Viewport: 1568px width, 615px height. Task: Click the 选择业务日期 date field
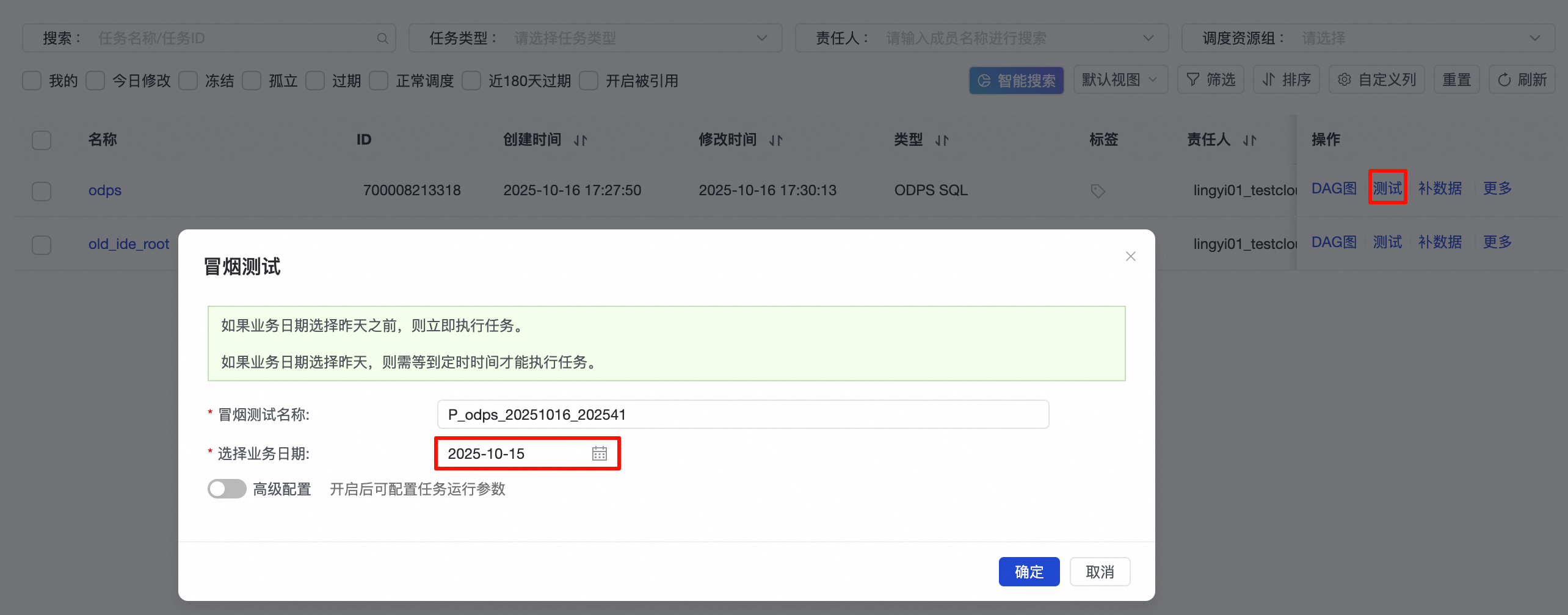click(528, 453)
